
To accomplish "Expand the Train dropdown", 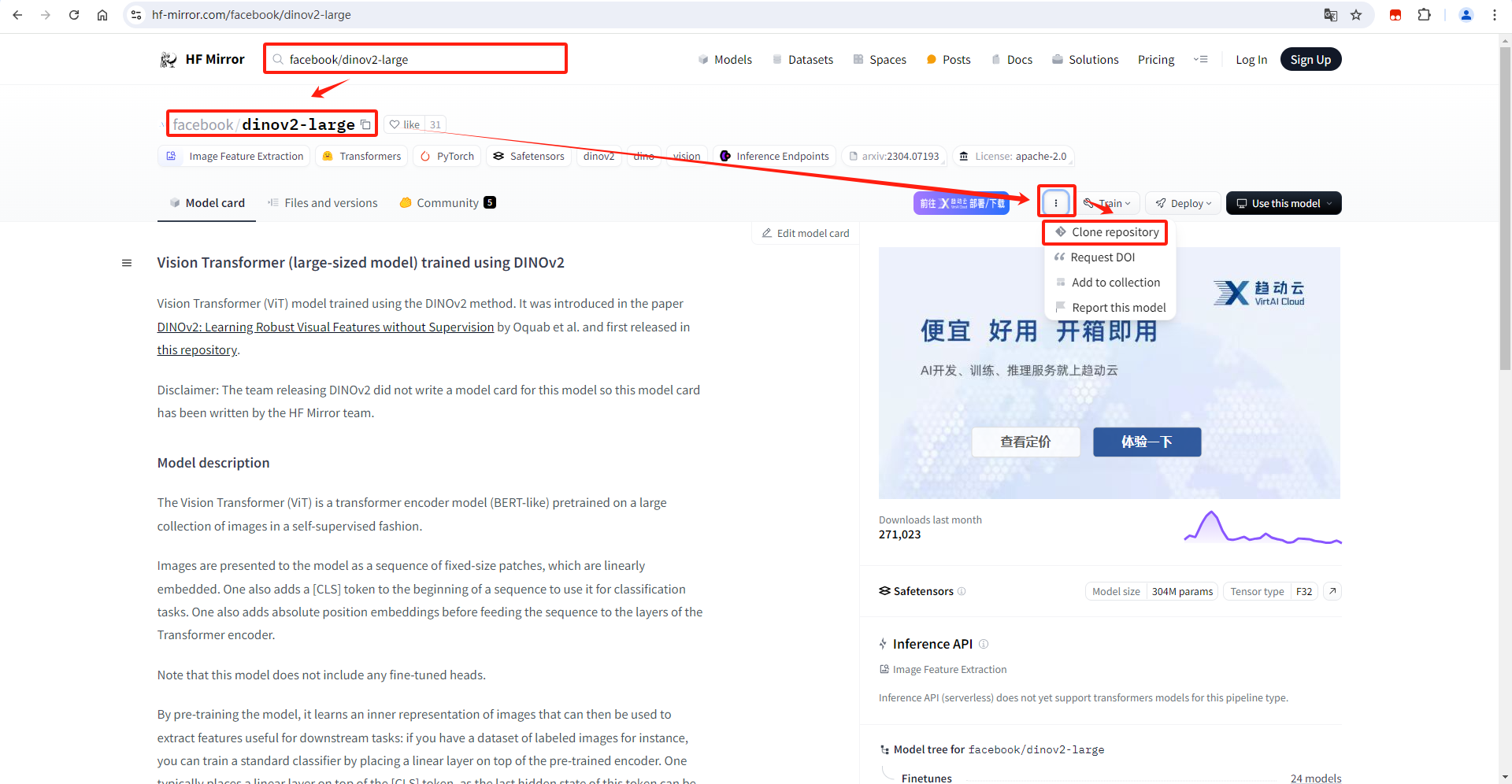I will click(x=1108, y=203).
